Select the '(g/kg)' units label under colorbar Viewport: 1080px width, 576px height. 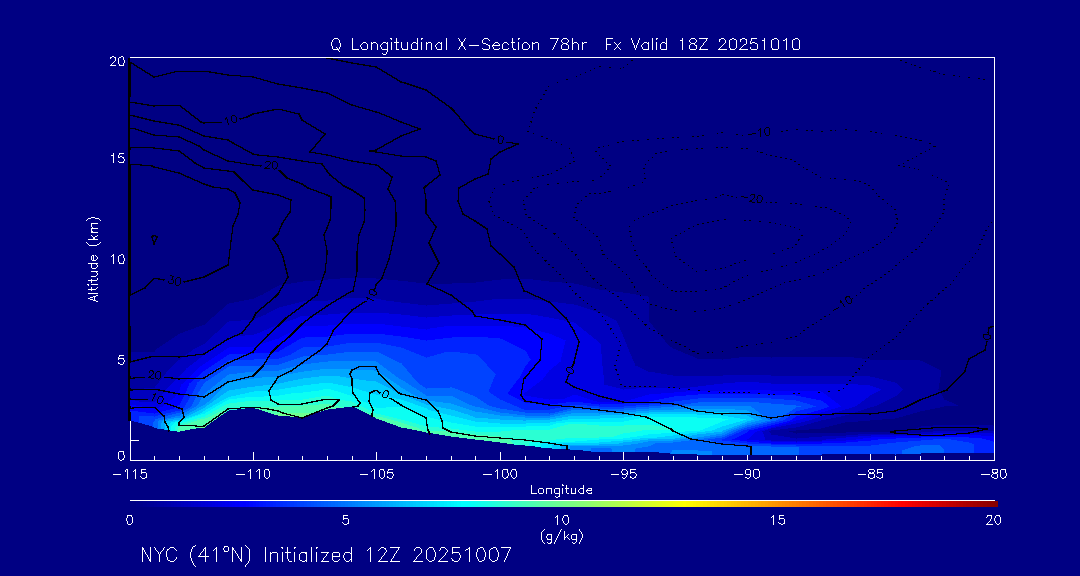coord(561,535)
